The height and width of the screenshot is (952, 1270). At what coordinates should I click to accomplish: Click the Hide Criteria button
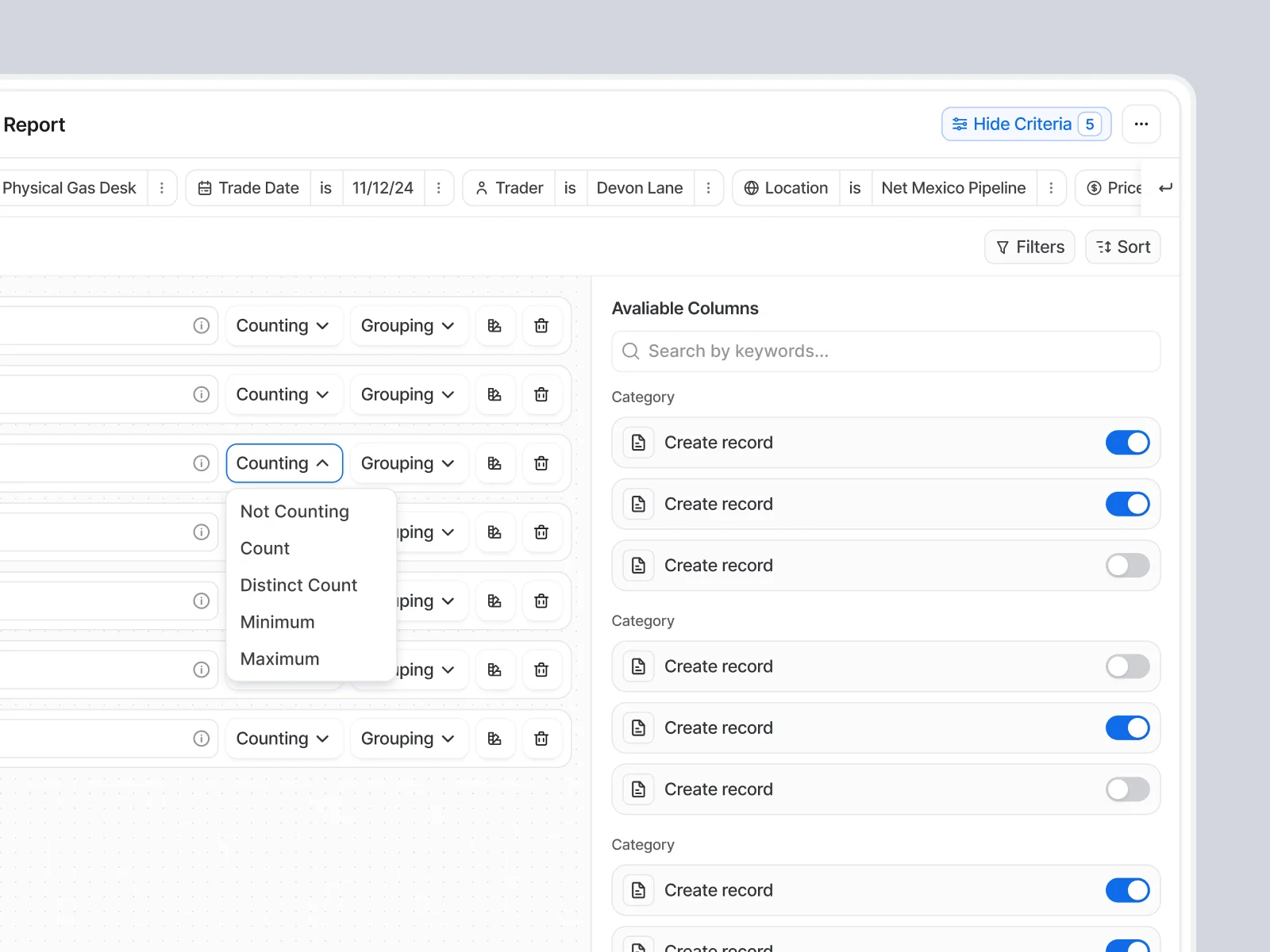(x=1026, y=124)
